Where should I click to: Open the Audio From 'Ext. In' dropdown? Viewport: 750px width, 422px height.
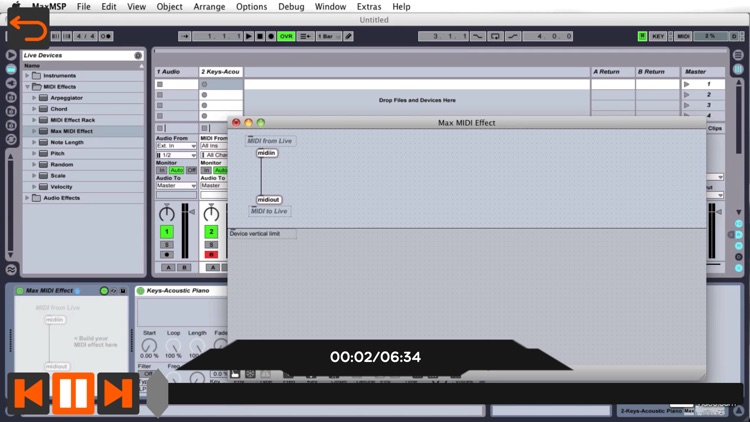click(176, 145)
